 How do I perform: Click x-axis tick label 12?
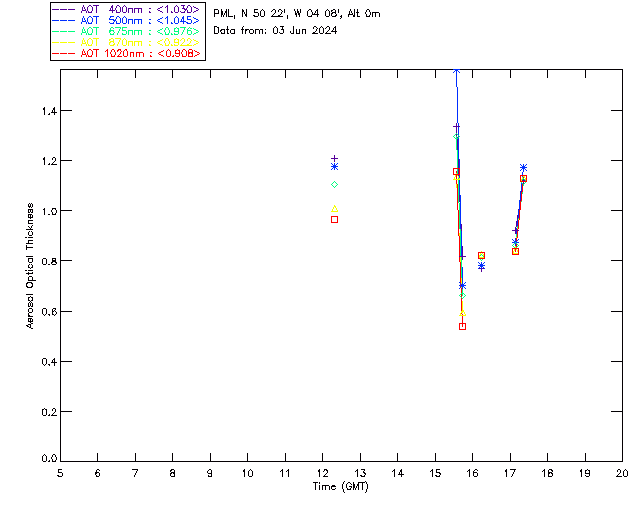tap(322, 474)
